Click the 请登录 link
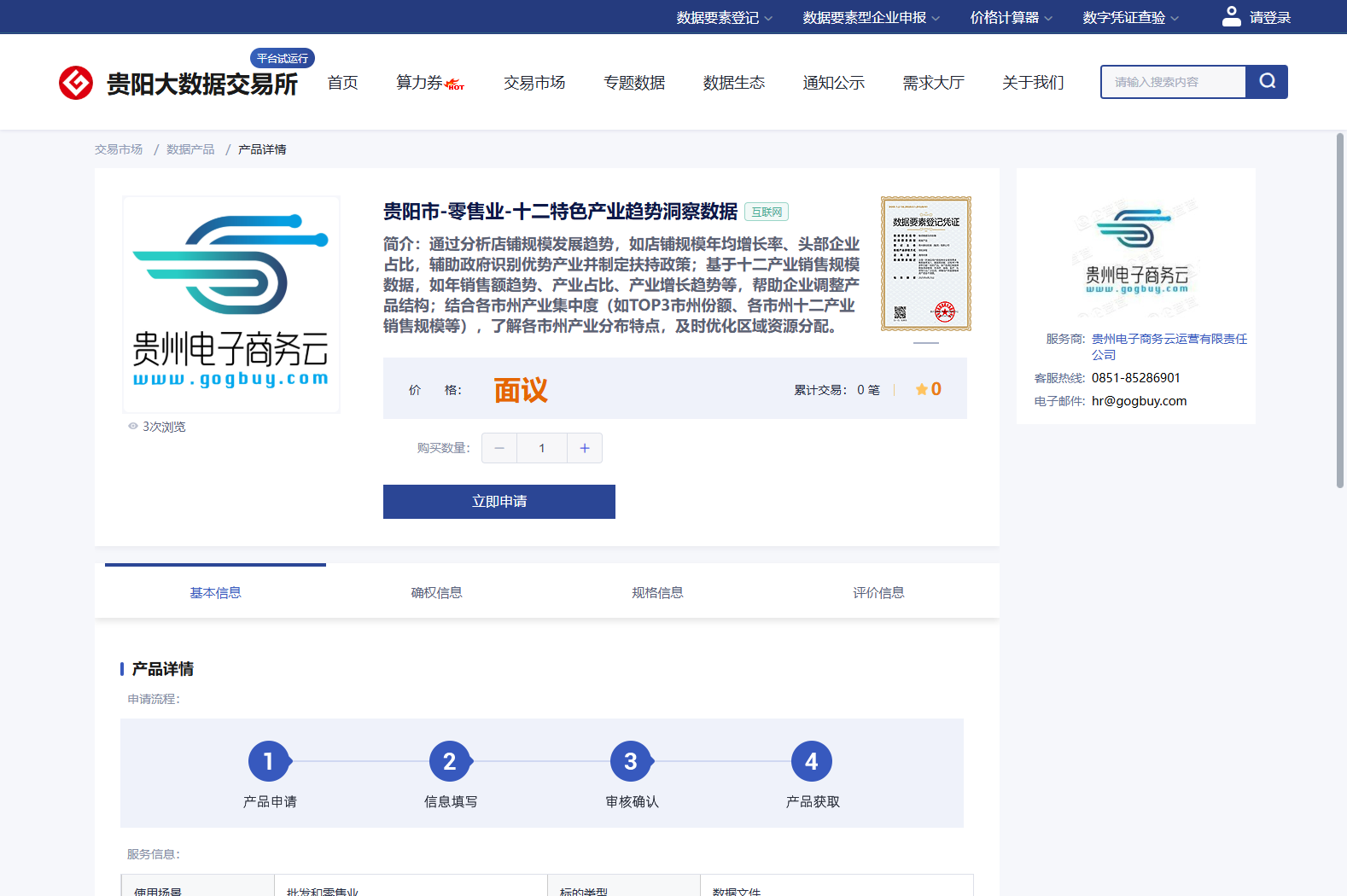This screenshot has width=1347, height=896. 1270,17
